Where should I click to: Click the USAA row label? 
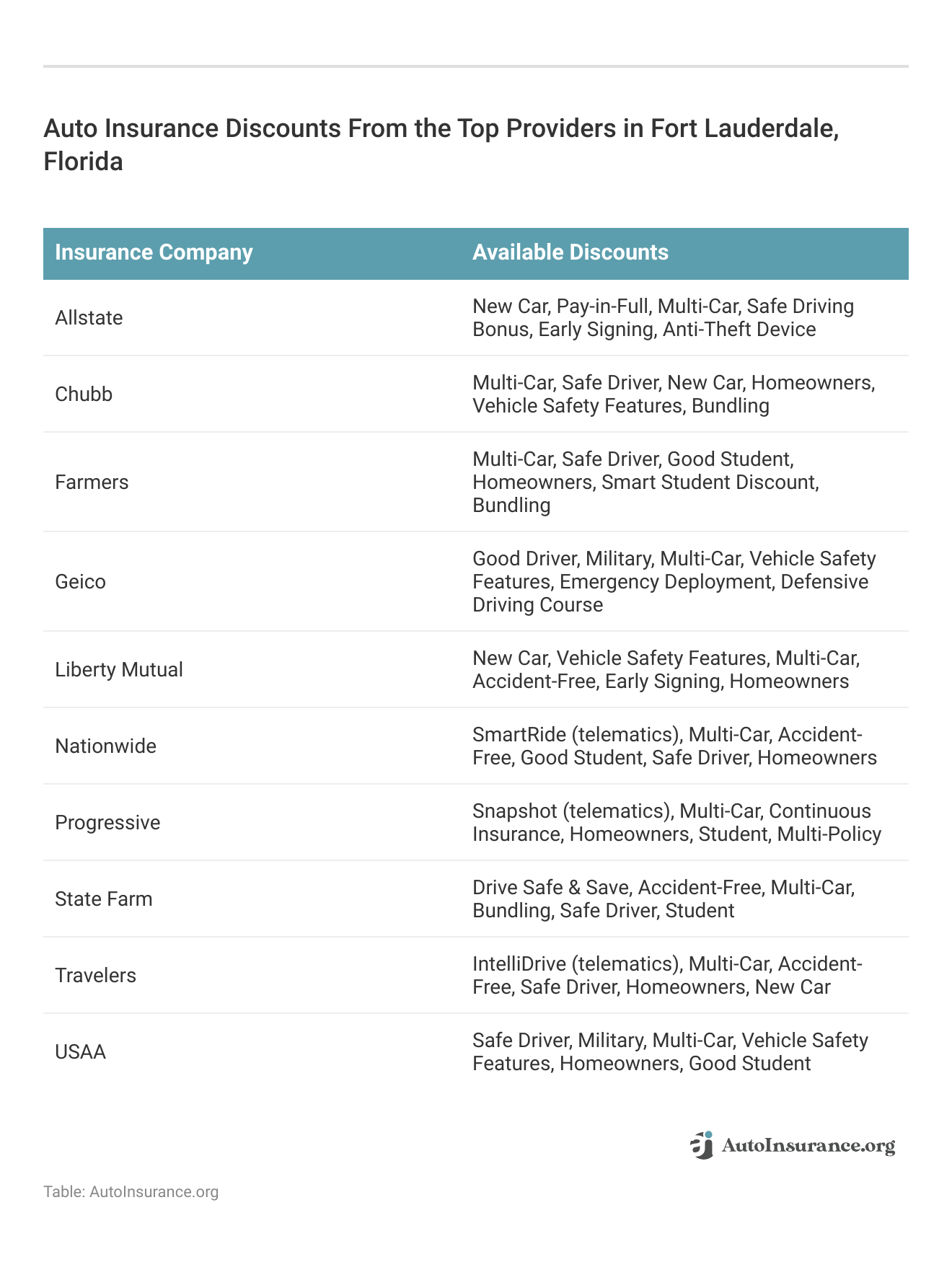tap(80, 1052)
